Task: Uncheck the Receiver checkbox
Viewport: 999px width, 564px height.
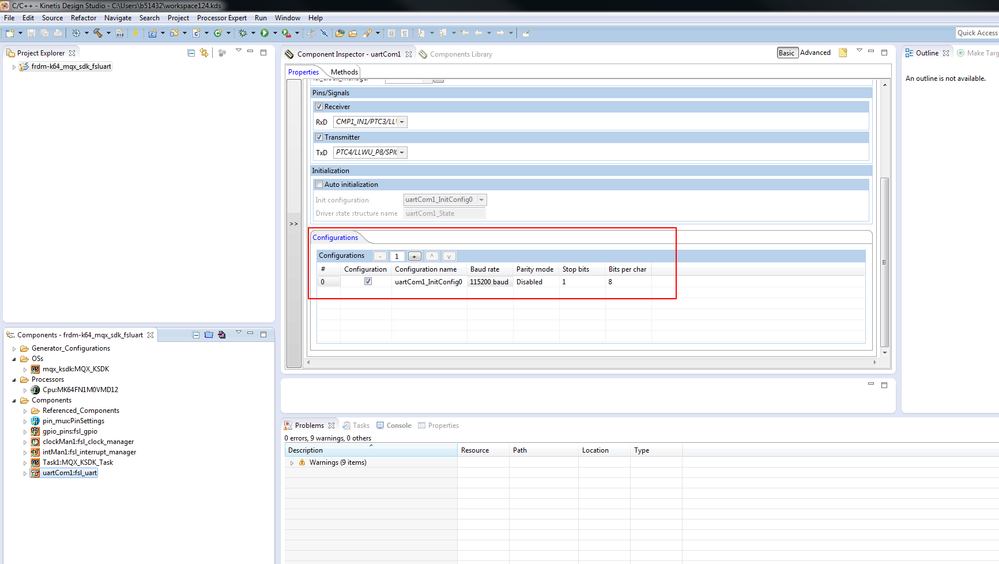Action: pyautogui.click(x=319, y=106)
